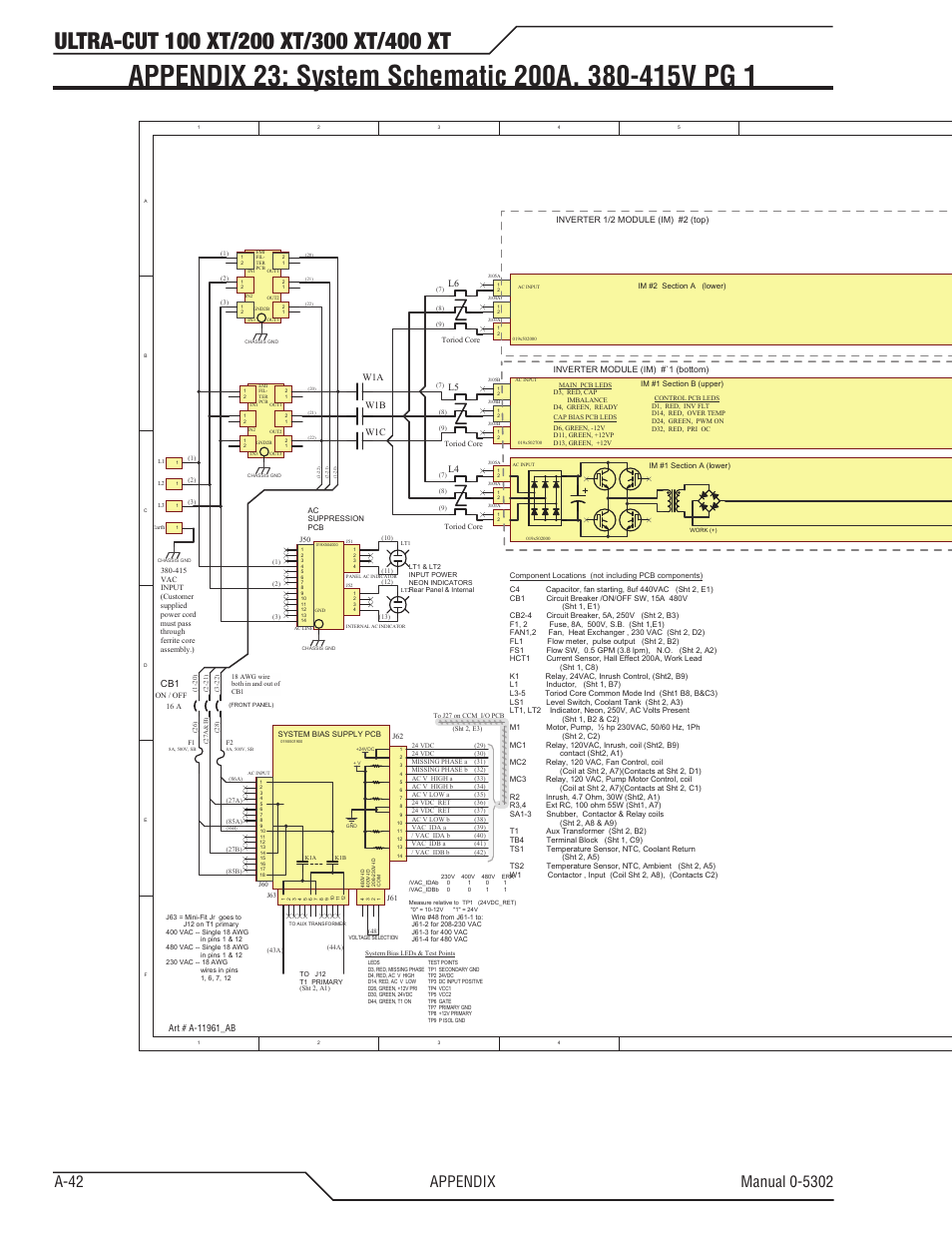
Task: Select the Earth input terminal box
Action: [x=175, y=528]
